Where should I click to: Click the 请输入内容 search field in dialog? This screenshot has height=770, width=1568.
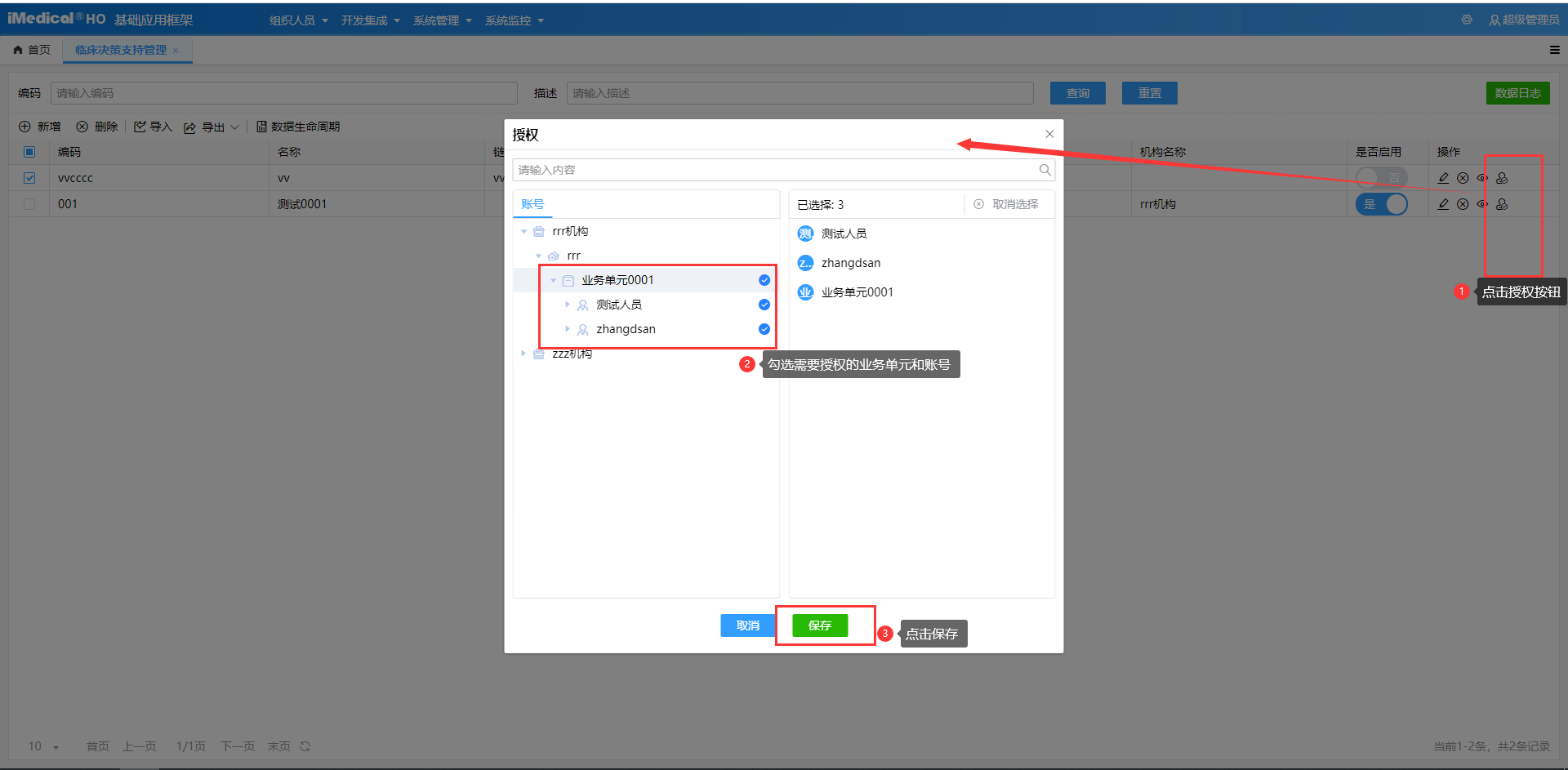click(784, 170)
